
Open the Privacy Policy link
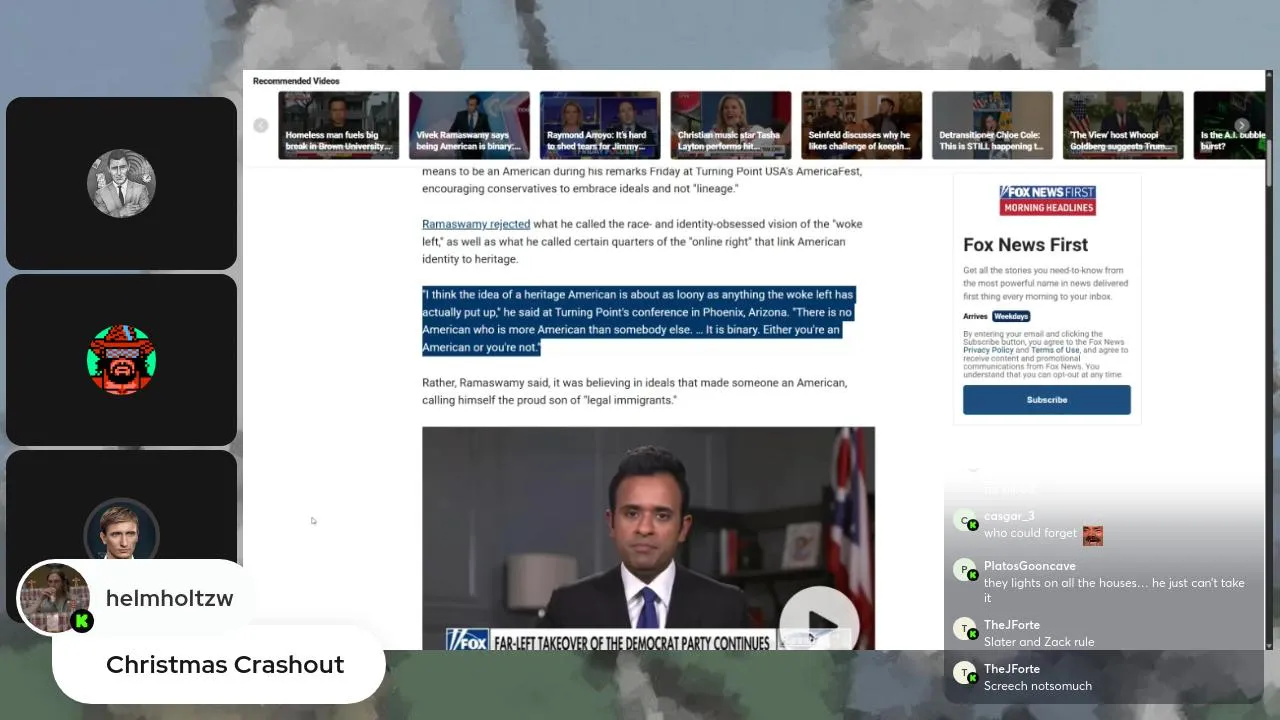click(x=989, y=350)
